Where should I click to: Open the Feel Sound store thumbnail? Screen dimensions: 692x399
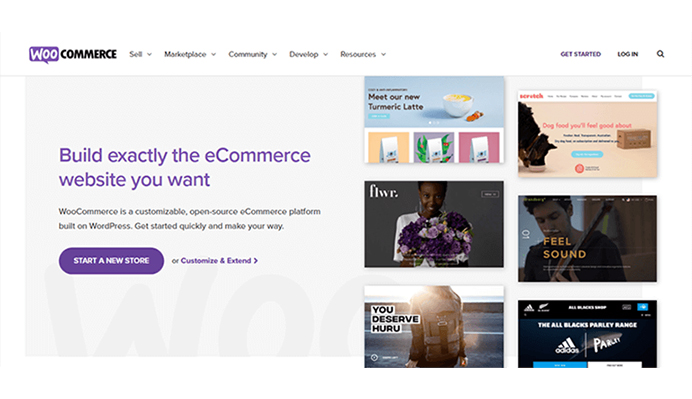click(x=587, y=238)
